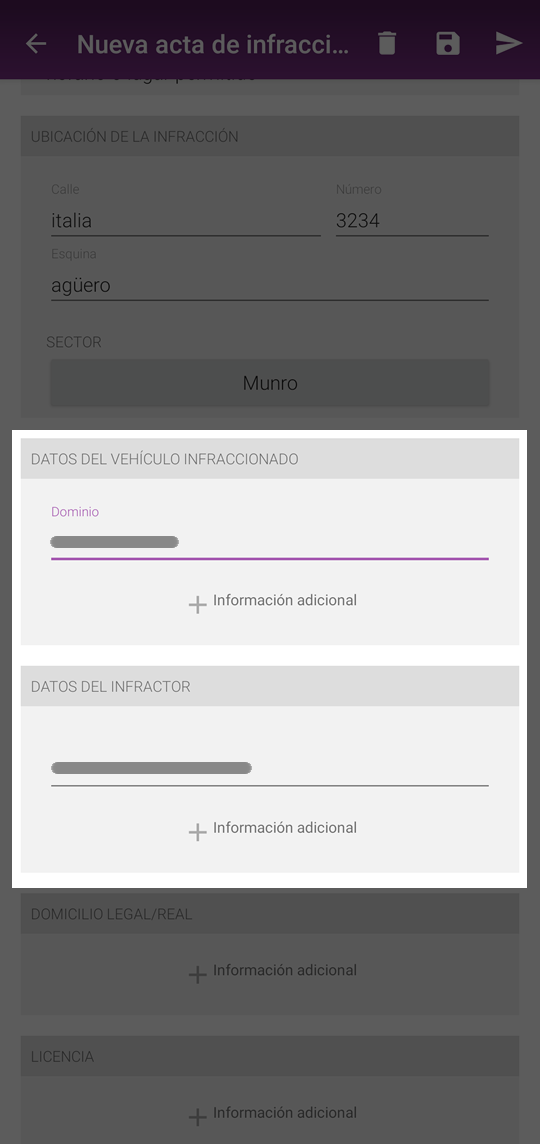Focus the Dominio input field

pos(270,542)
